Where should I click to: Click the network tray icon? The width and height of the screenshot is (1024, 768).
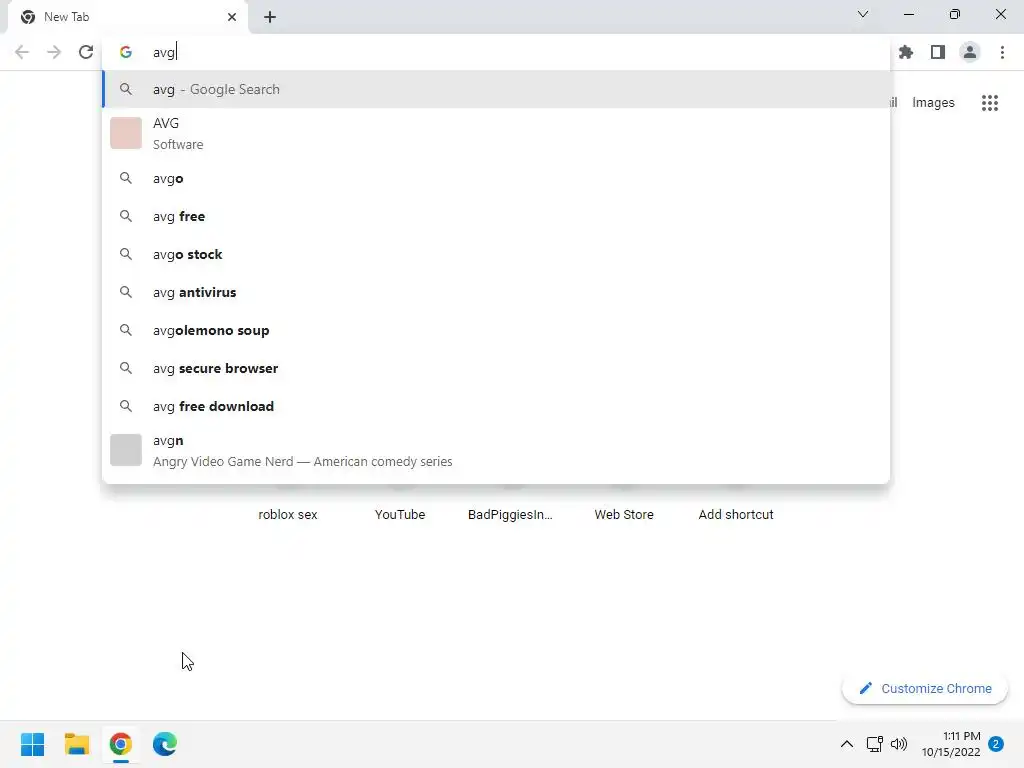tap(874, 744)
